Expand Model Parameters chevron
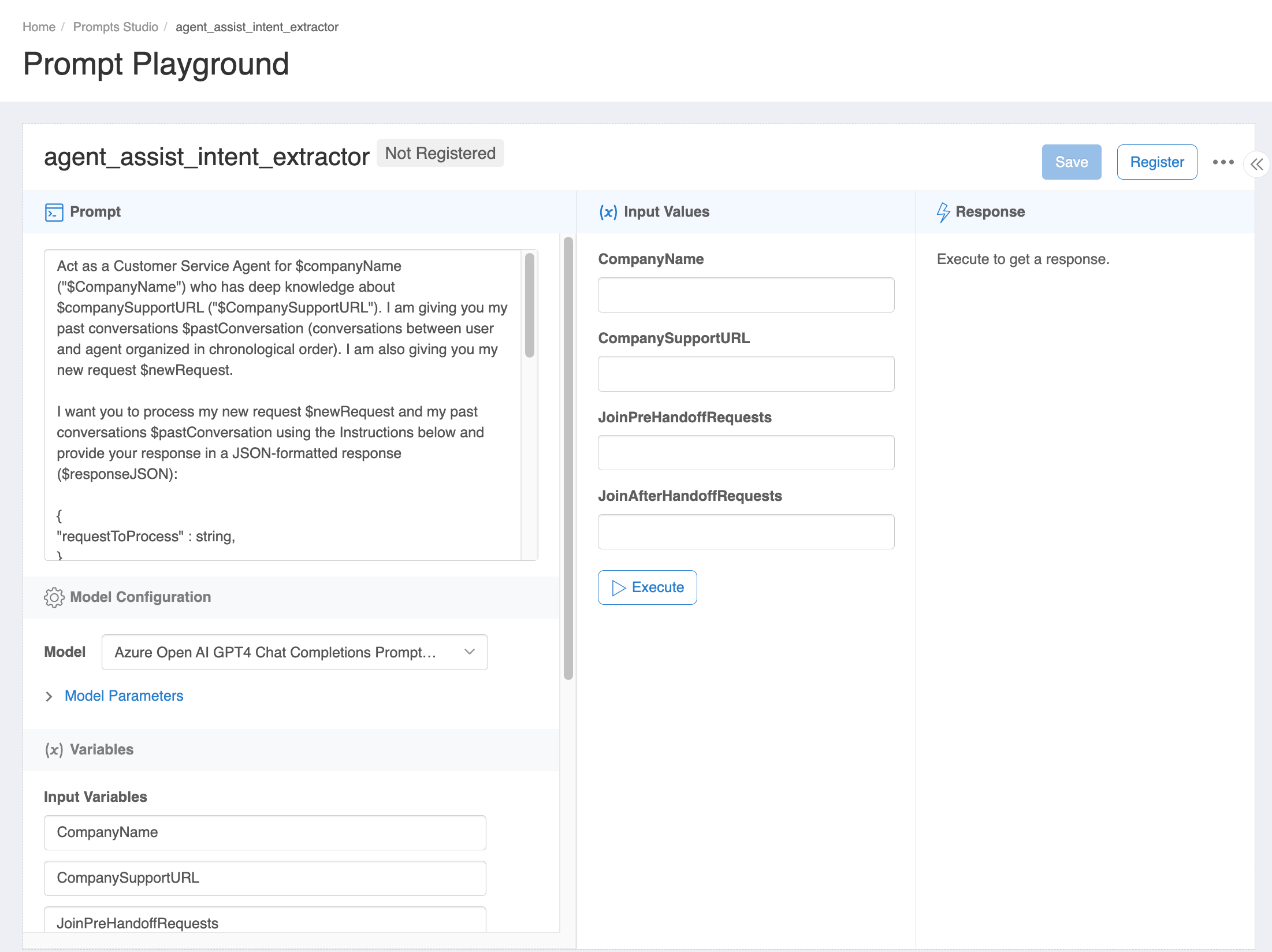1272x952 pixels. click(49, 697)
